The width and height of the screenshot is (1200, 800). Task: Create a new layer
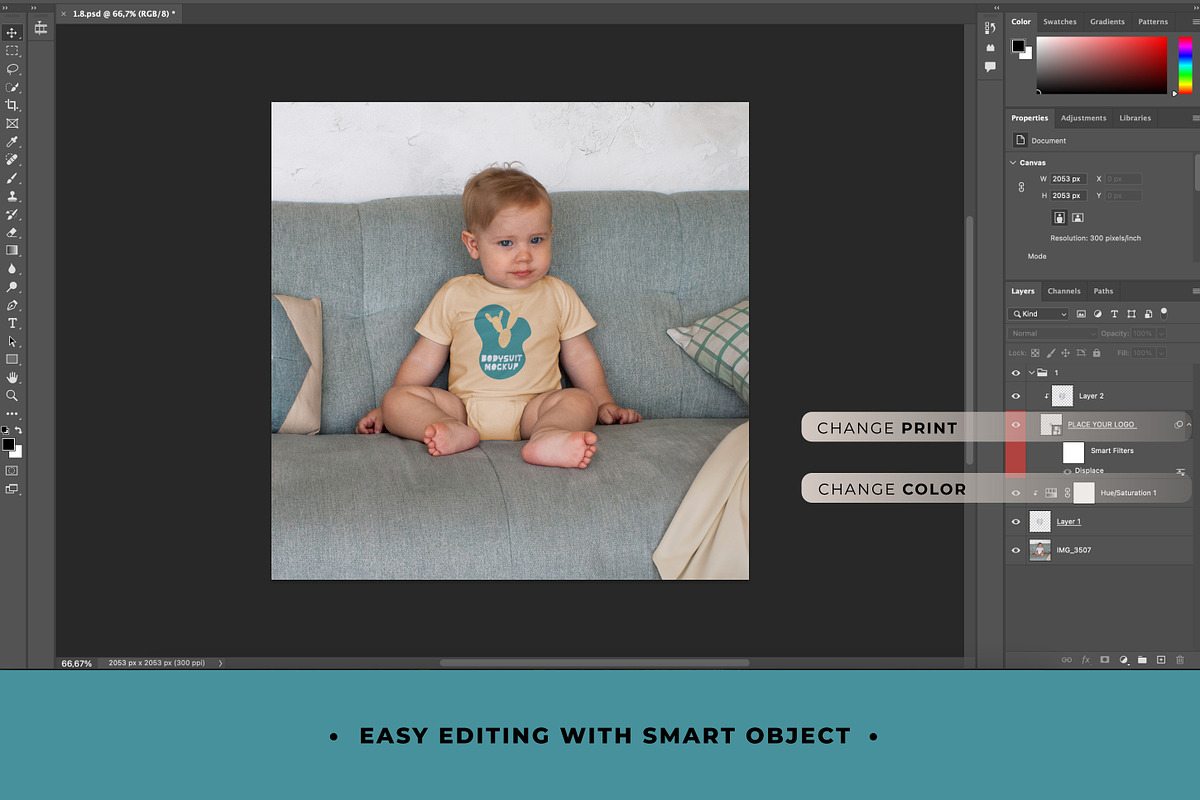tap(1161, 660)
